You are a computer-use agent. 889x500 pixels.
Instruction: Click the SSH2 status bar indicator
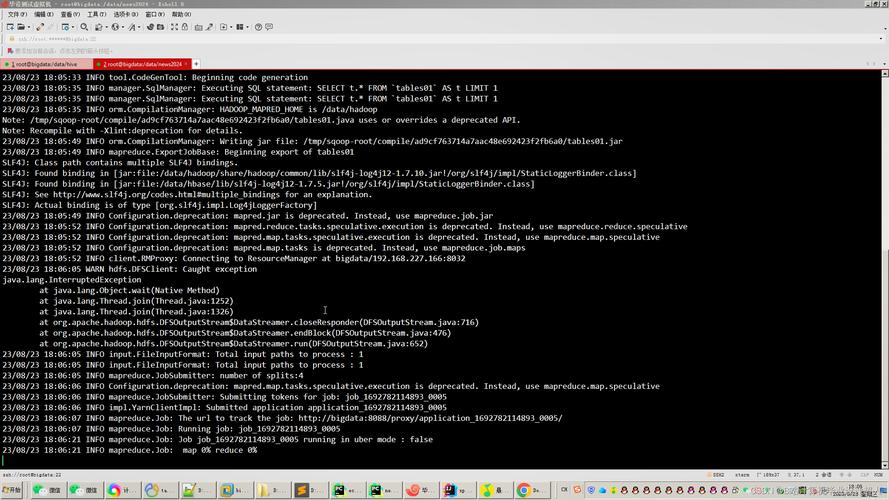[x=718, y=475]
